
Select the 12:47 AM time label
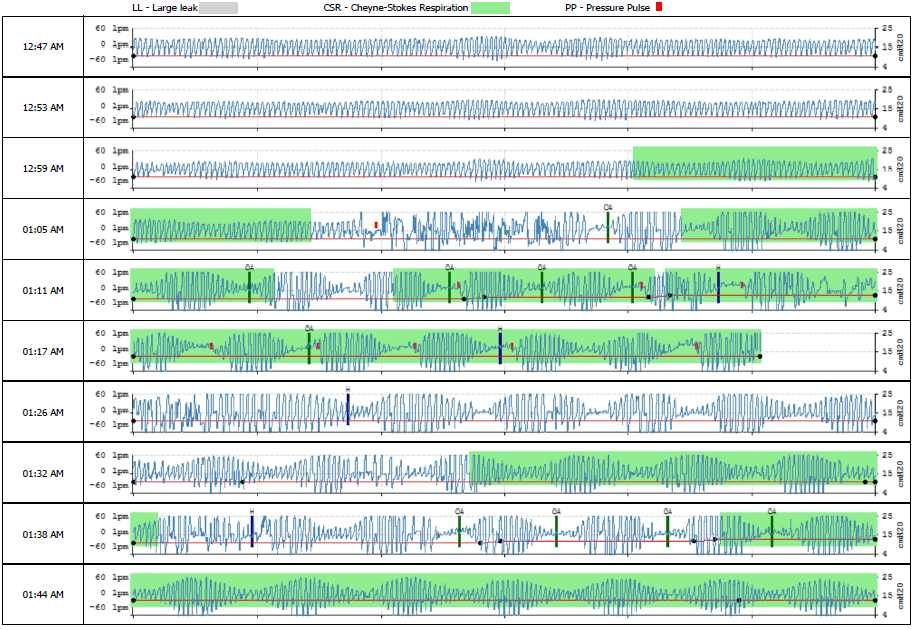pos(43,47)
